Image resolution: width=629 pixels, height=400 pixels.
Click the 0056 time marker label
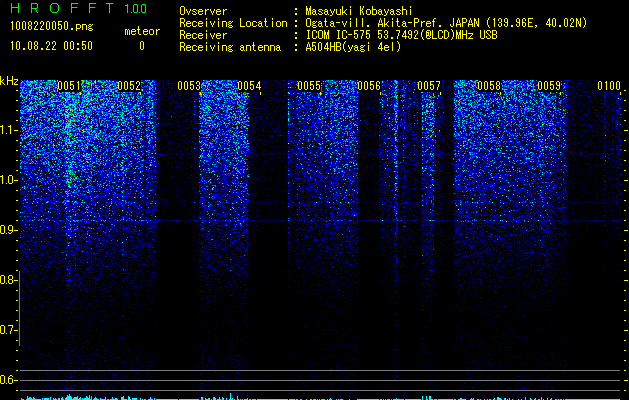pyautogui.click(x=369, y=86)
